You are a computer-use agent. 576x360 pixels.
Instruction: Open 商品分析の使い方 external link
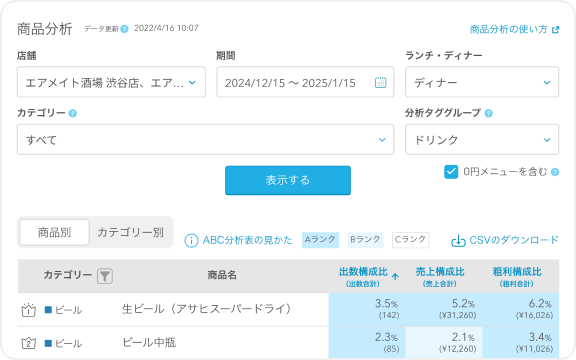(509, 29)
